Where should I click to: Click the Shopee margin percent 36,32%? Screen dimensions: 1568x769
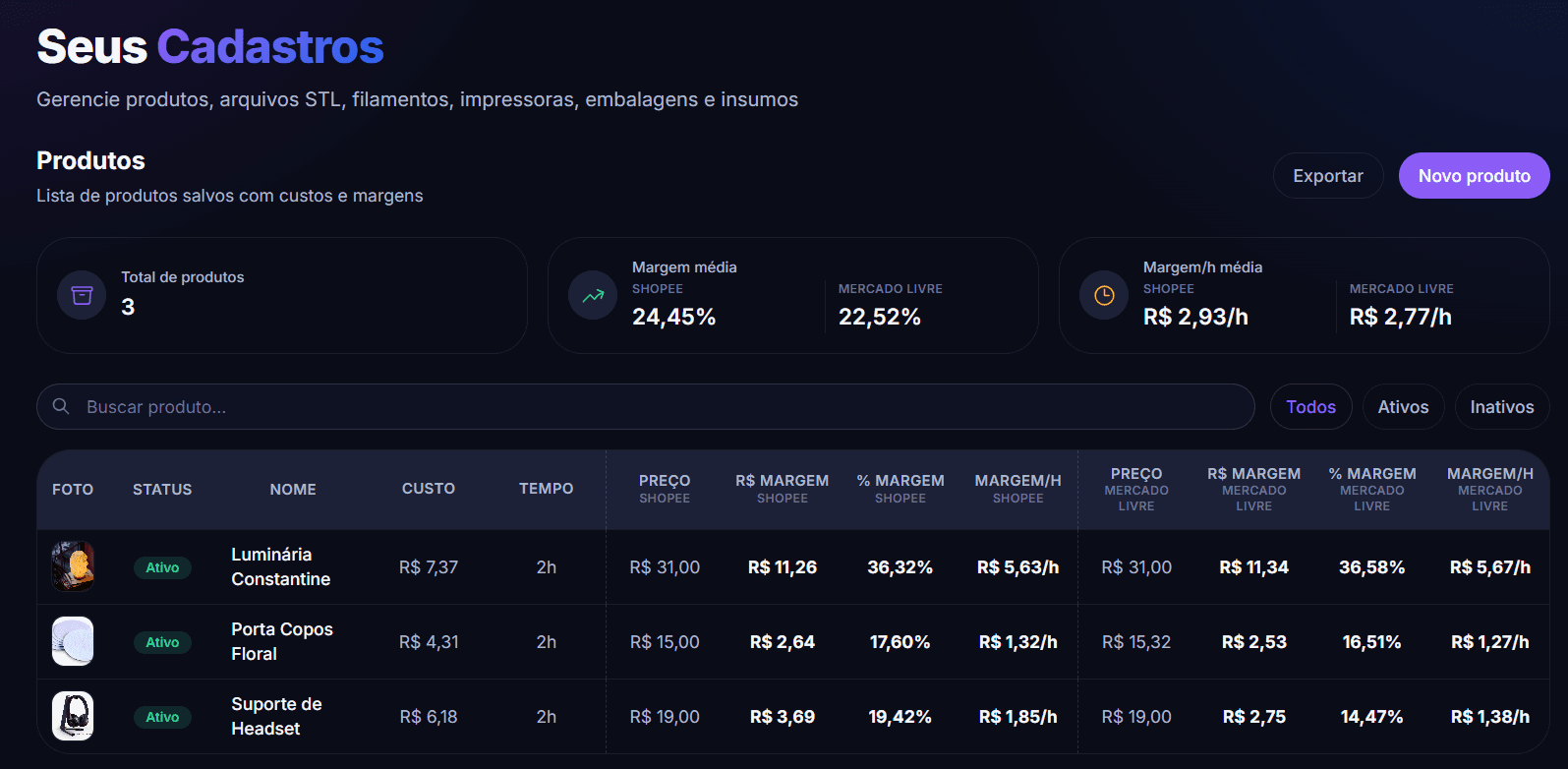click(x=900, y=567)
